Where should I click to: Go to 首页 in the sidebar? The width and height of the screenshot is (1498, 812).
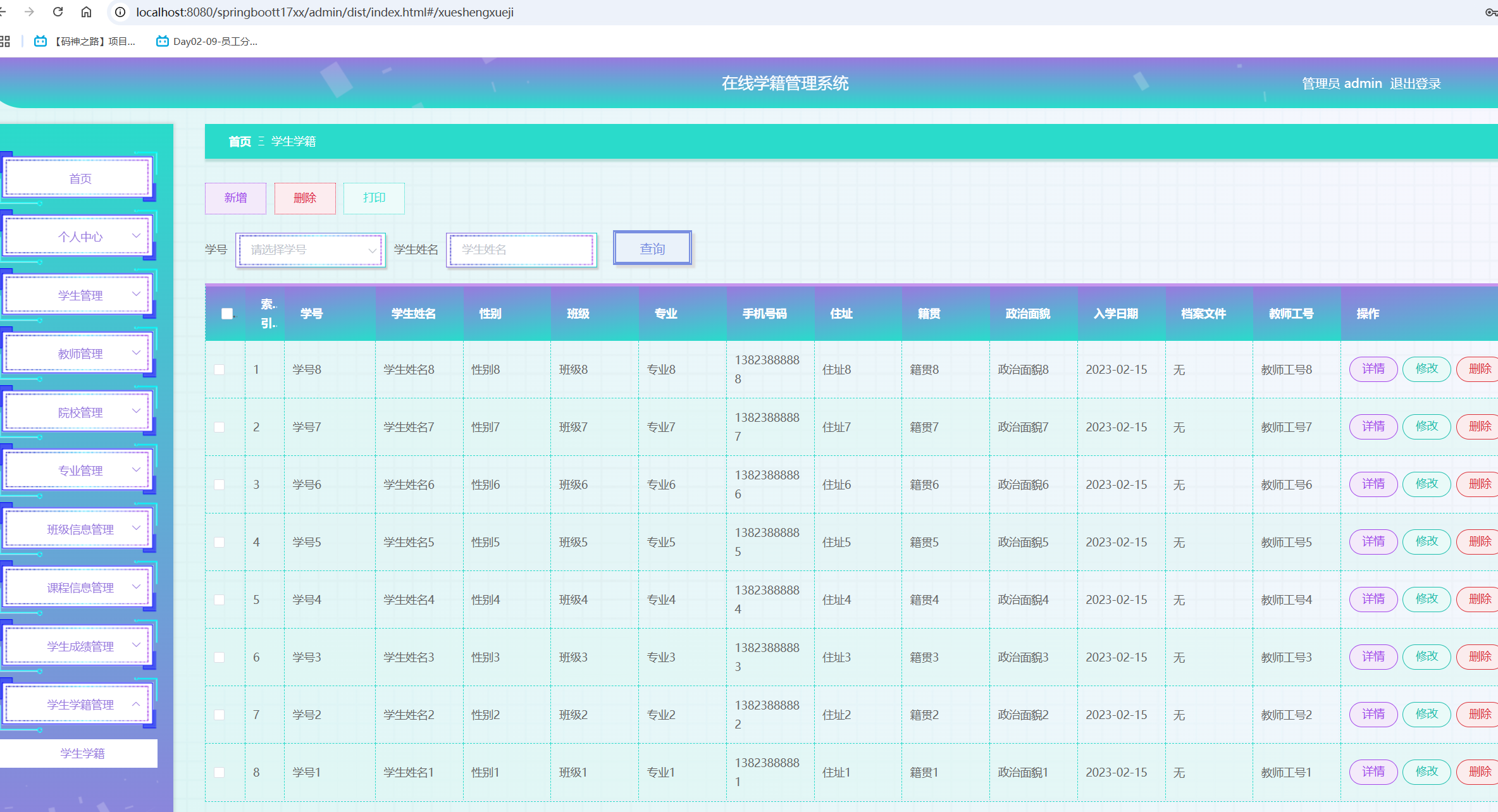[78, 178]
